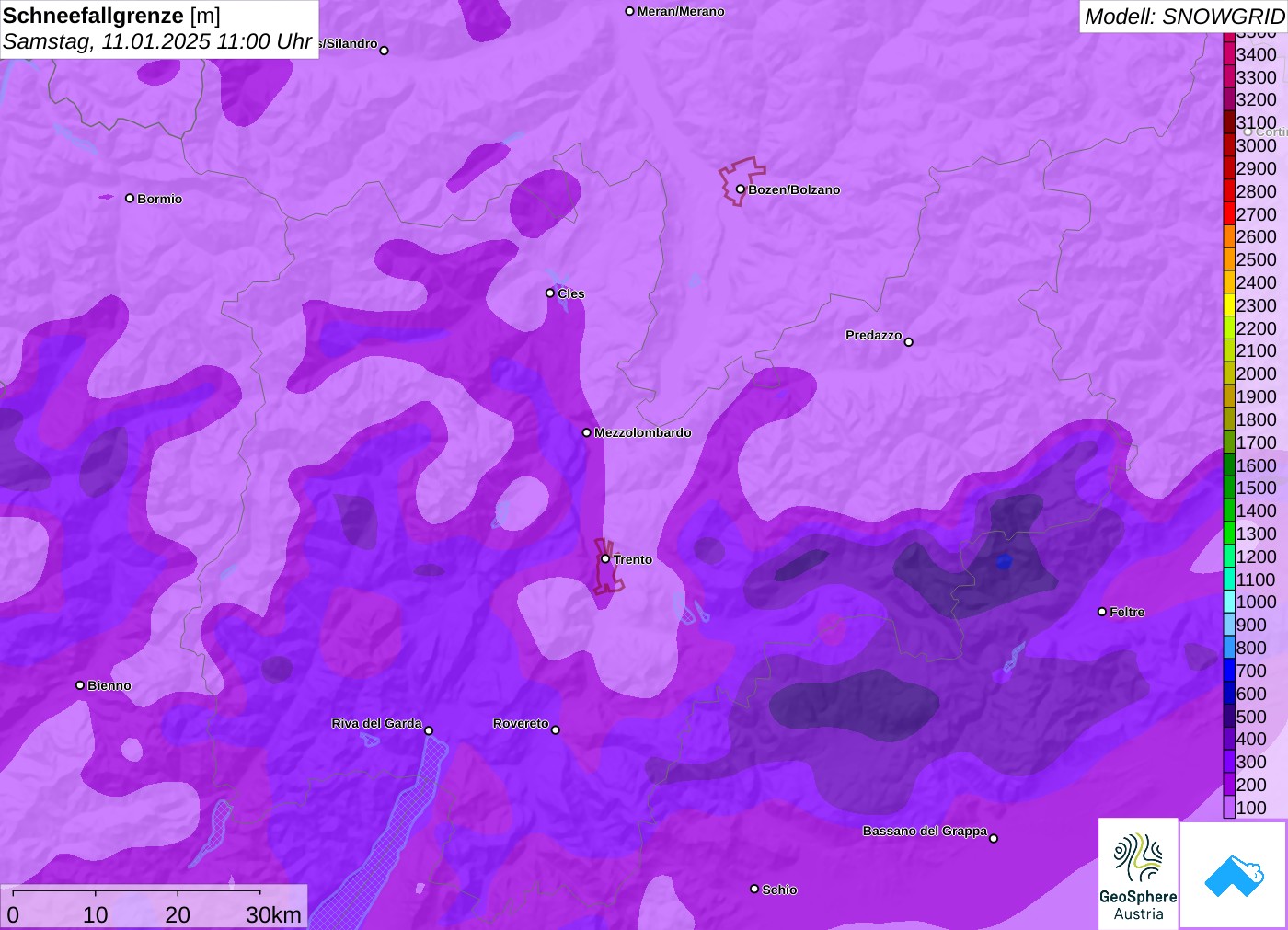The image size is (1288, 930).
Task: Select the Riva del Garda marker dot
Action: 428,730
